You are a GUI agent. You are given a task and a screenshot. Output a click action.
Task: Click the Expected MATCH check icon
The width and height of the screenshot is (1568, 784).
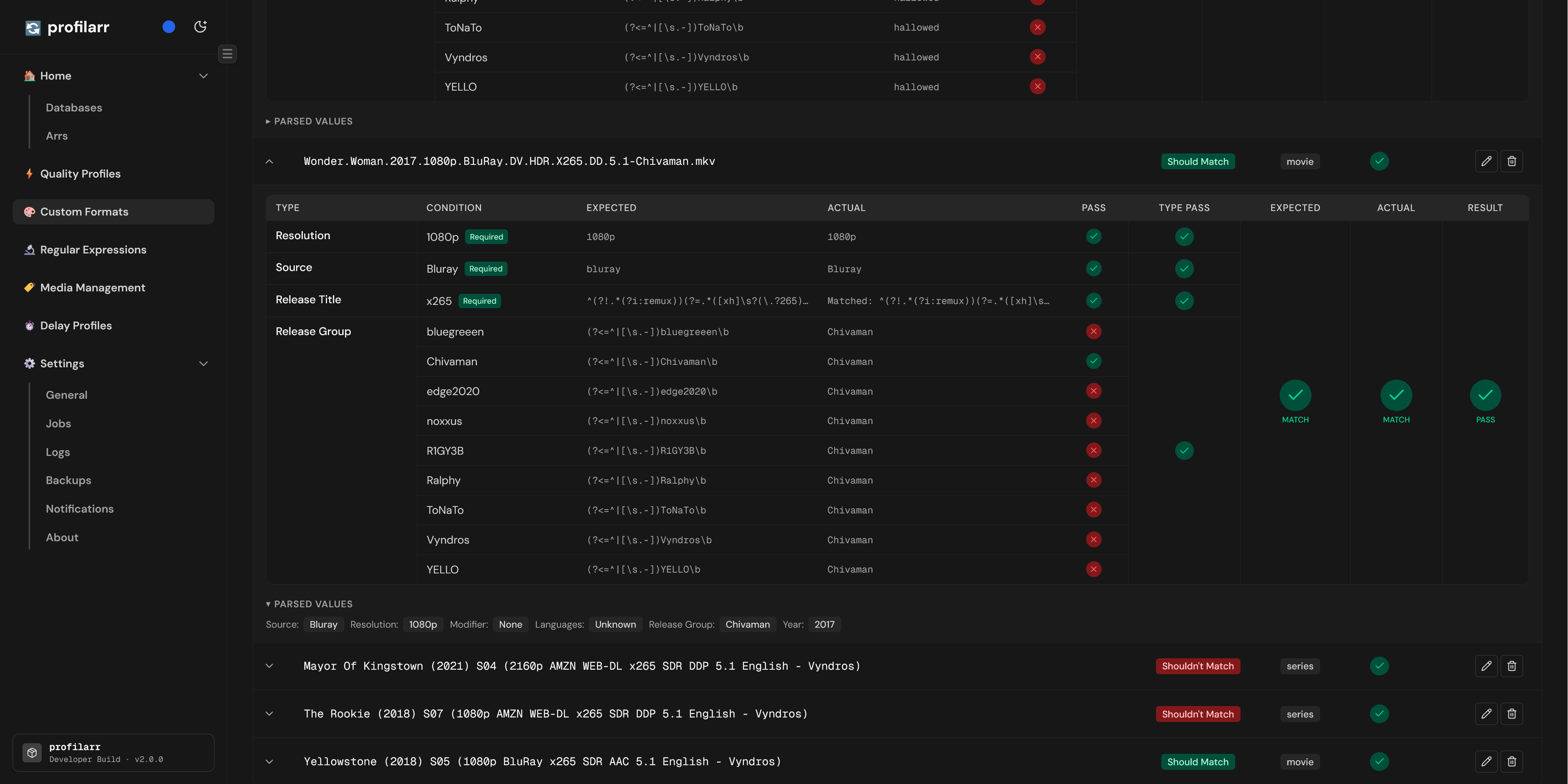(1295, 395)
